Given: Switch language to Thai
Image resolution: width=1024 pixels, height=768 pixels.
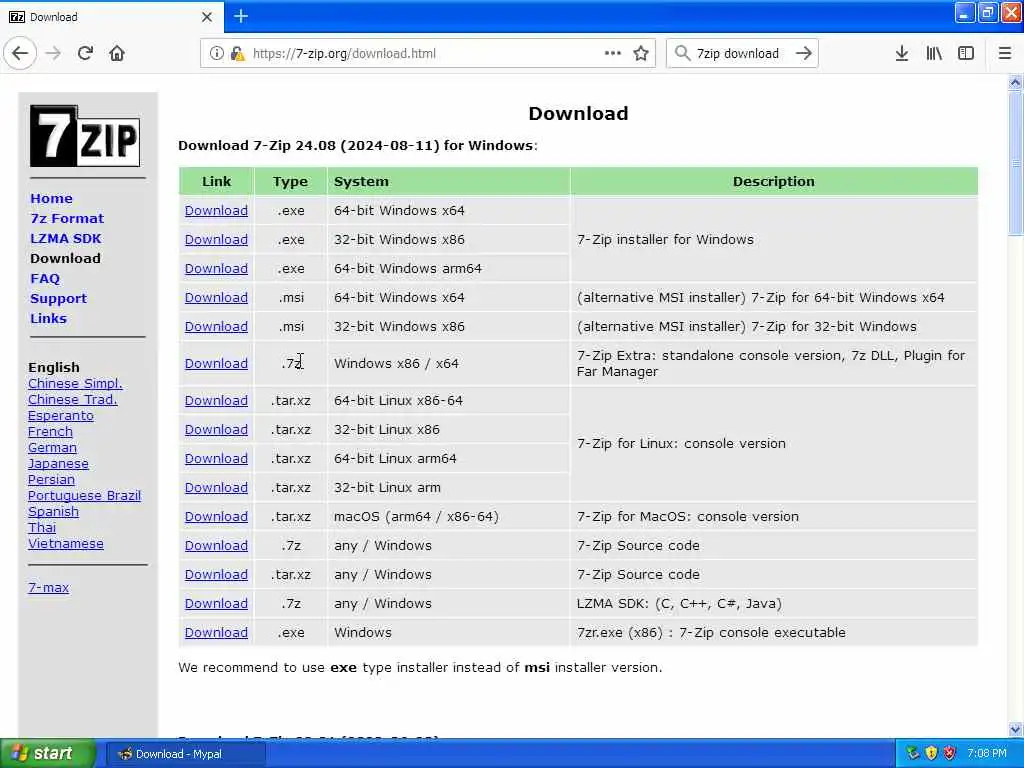Looking at the screenshot, I should pos(42,528).
